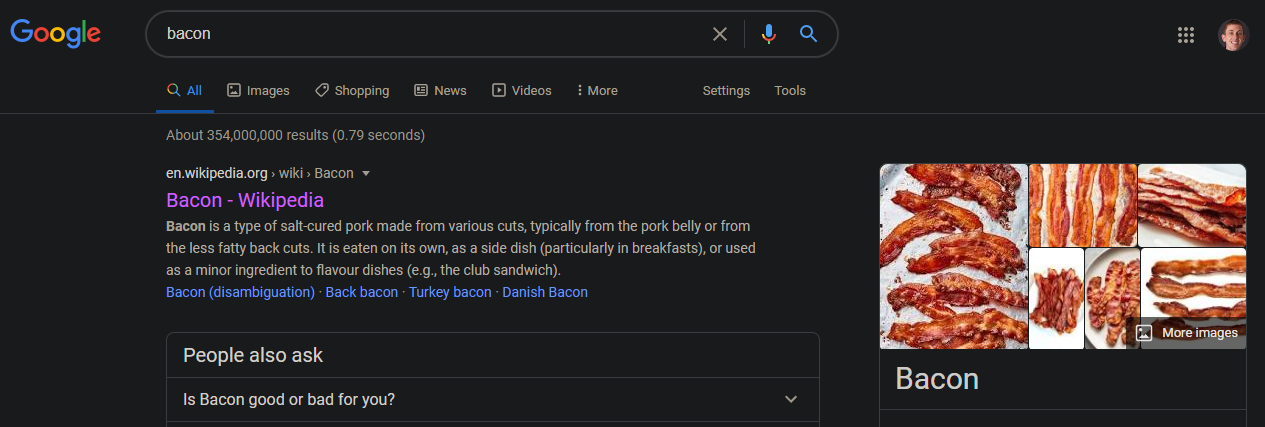The width and height of the screenshot is (1265, 427).
Task: Open the More images overlay
Action: (x=1187, y=333)
